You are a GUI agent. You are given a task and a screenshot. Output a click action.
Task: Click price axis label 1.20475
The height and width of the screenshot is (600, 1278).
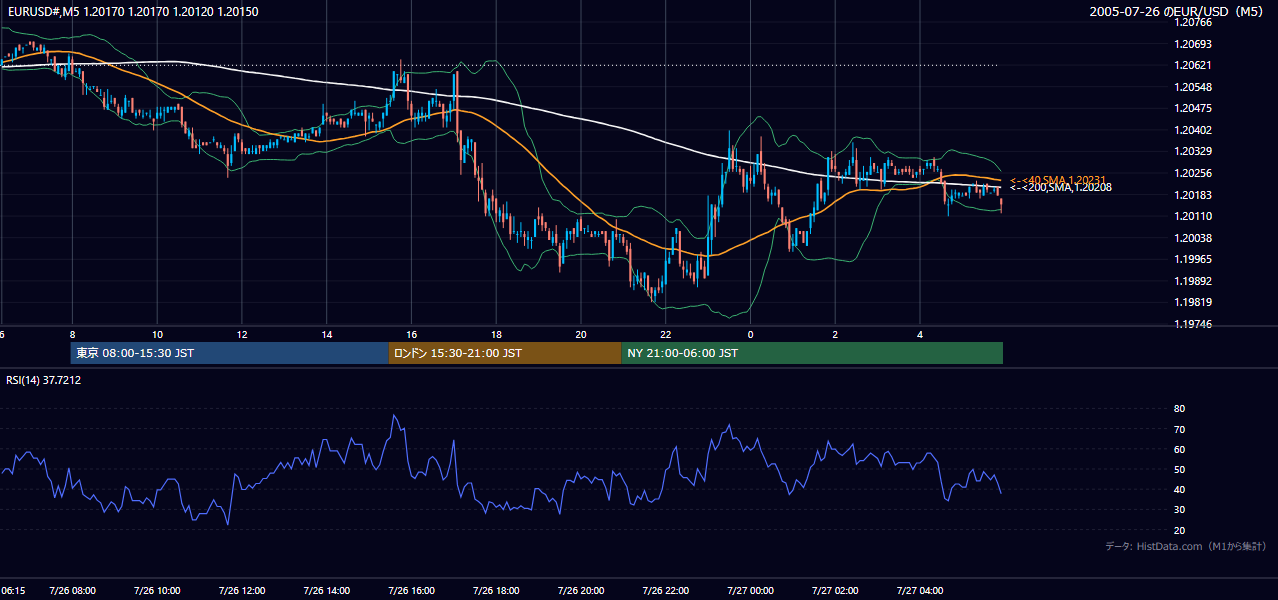(1193, 109)
